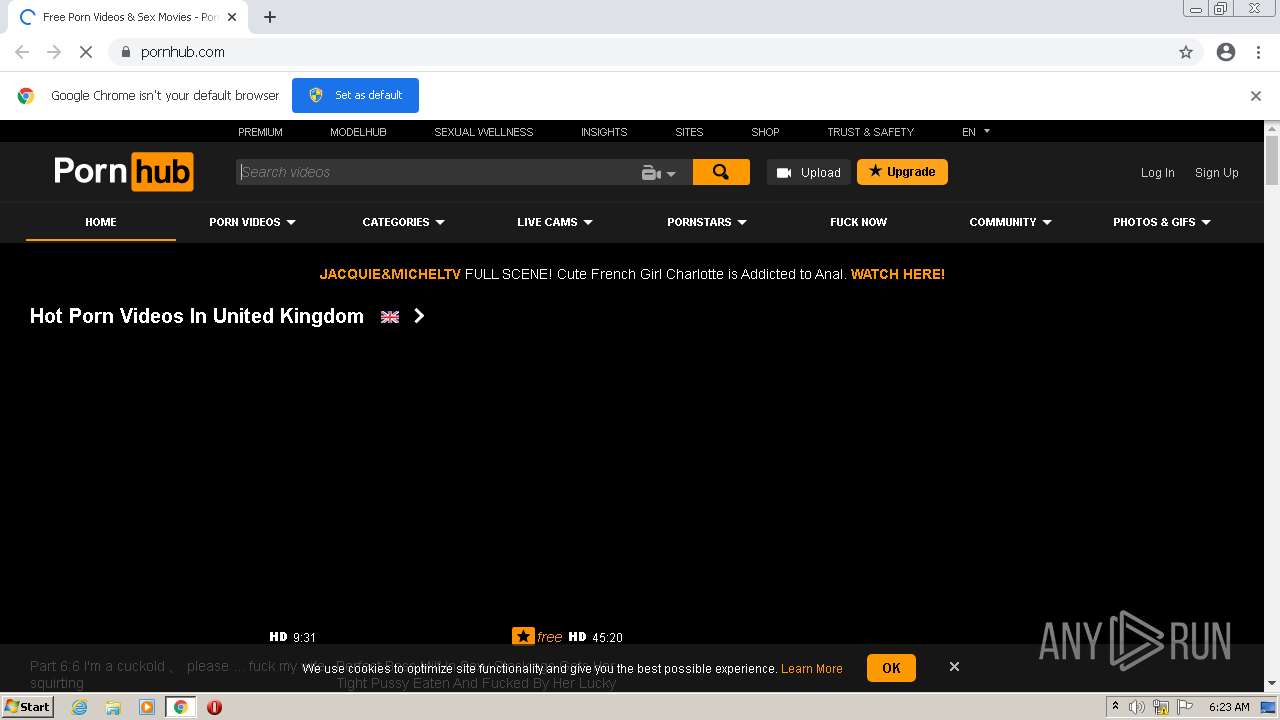This screenshot has width=1280, height=720.
Task: Click the Chrome taskbar icon
Action: click(181, 707)
